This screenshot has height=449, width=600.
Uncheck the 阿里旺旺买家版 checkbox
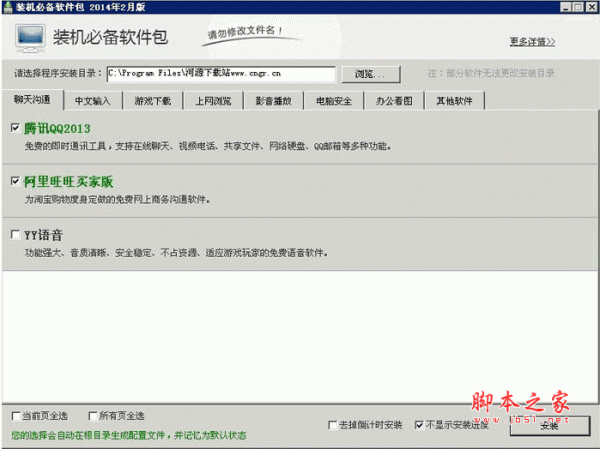15,181
